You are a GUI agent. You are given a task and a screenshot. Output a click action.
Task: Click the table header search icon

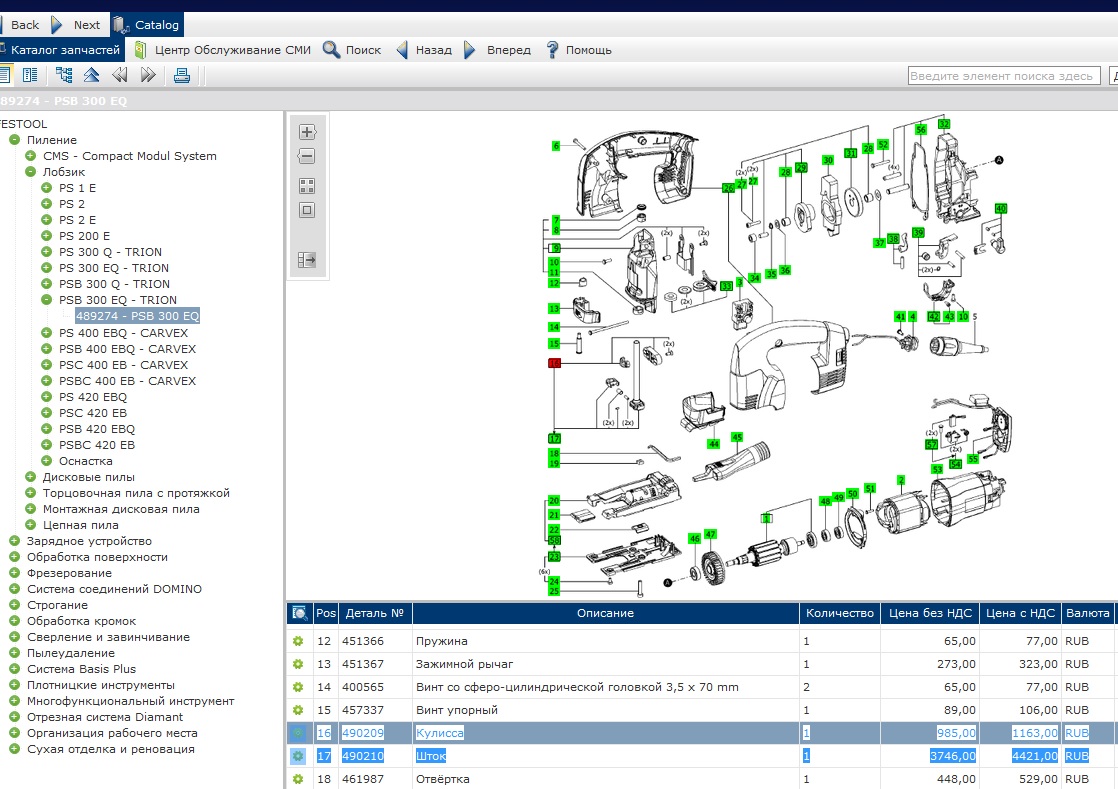point(299,613)
